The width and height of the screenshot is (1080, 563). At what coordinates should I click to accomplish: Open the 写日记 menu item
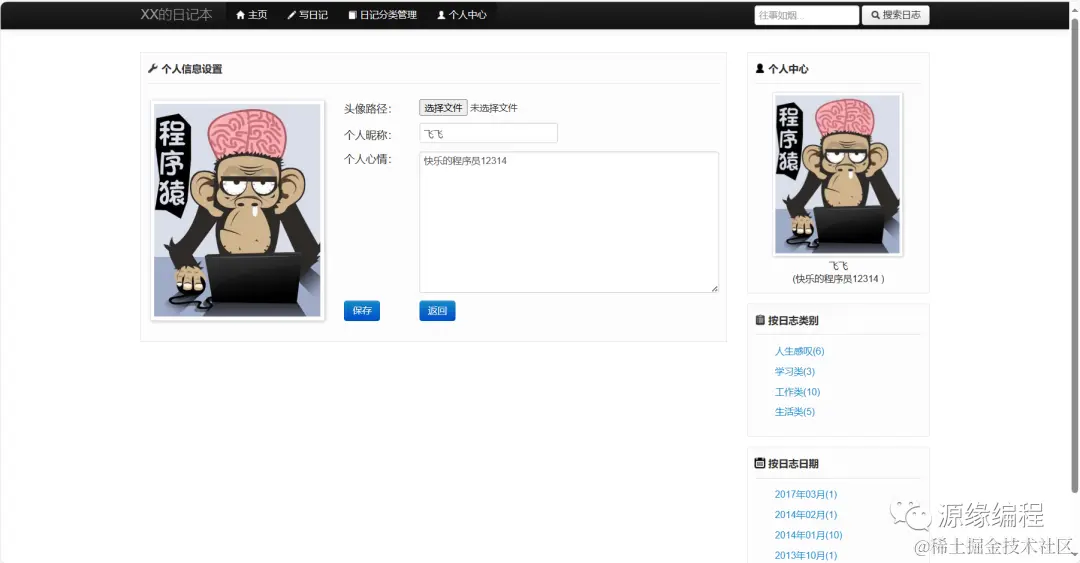pos(307,14)
